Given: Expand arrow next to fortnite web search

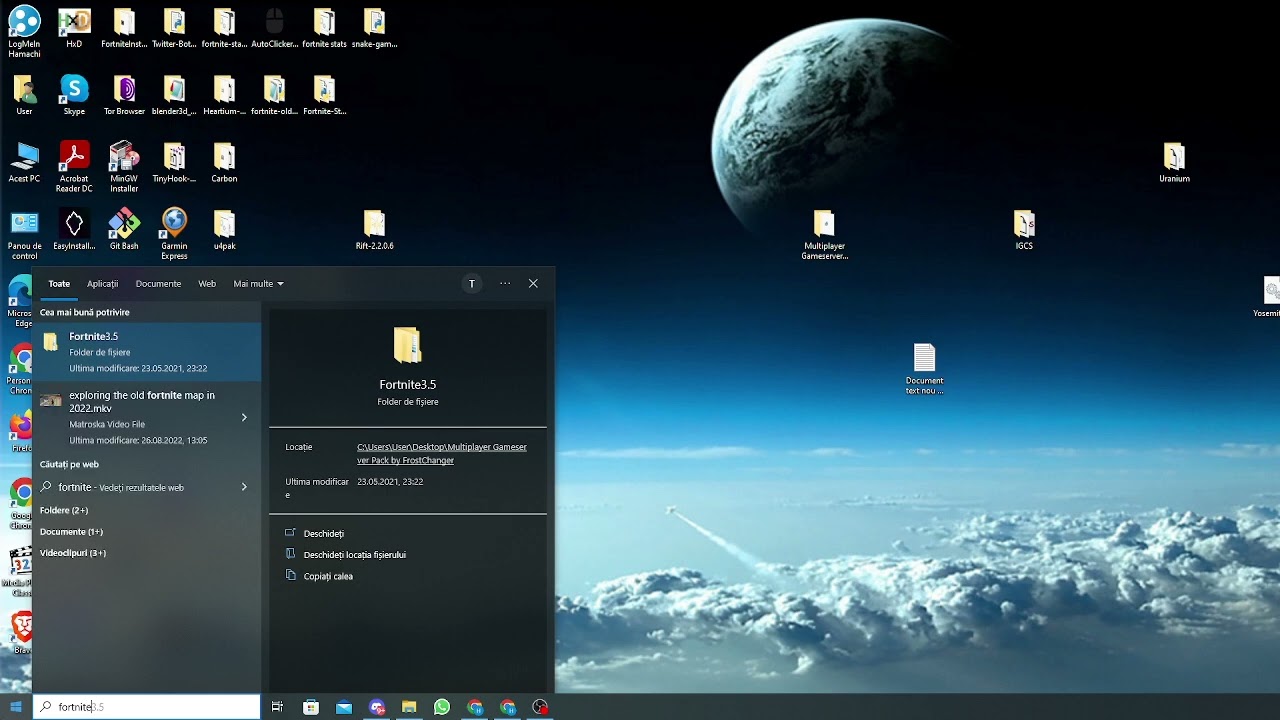Looking at the screenshot, I should tap(244, 487).
